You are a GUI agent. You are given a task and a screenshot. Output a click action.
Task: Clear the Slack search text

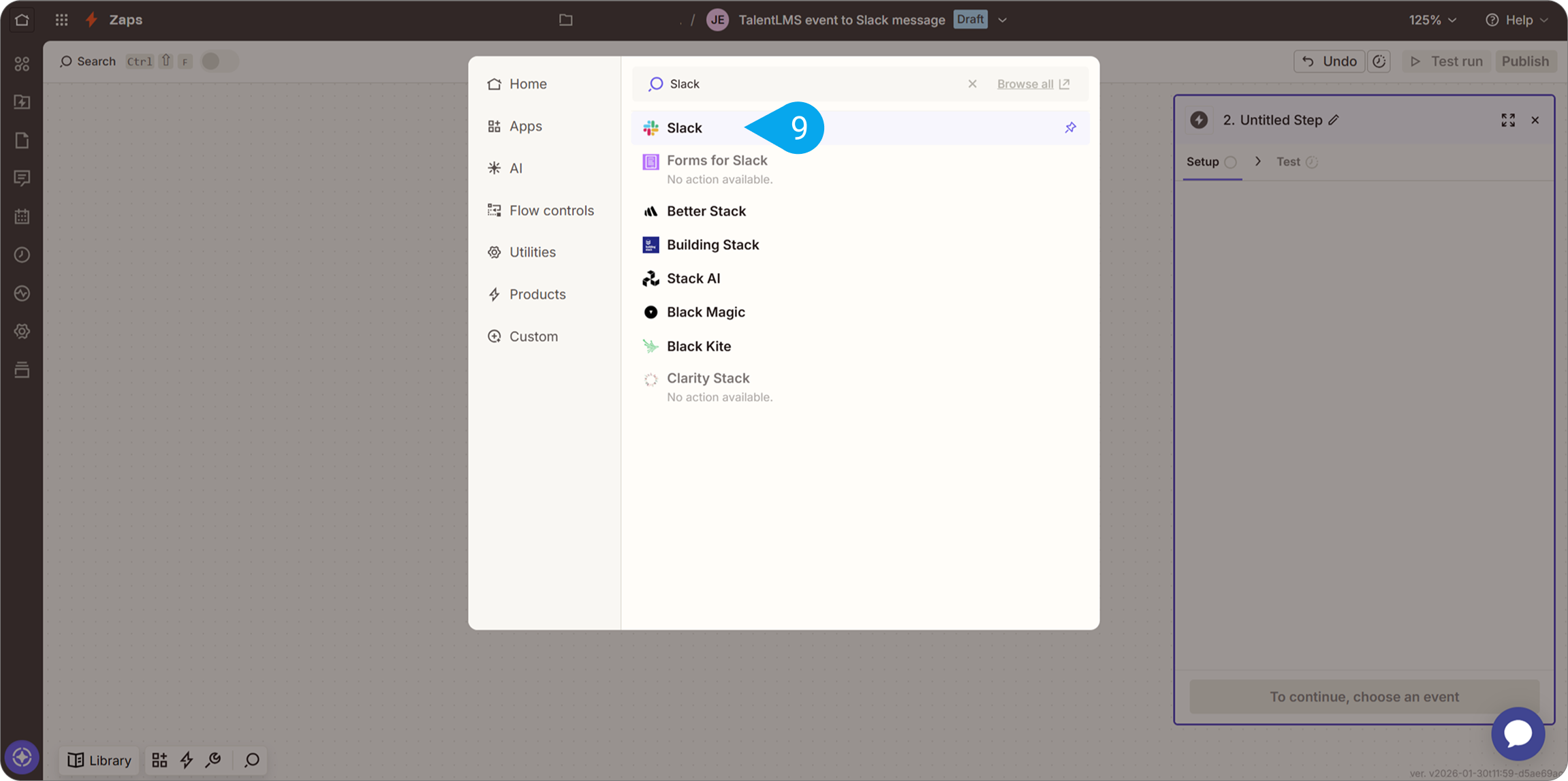click(972, 84)
